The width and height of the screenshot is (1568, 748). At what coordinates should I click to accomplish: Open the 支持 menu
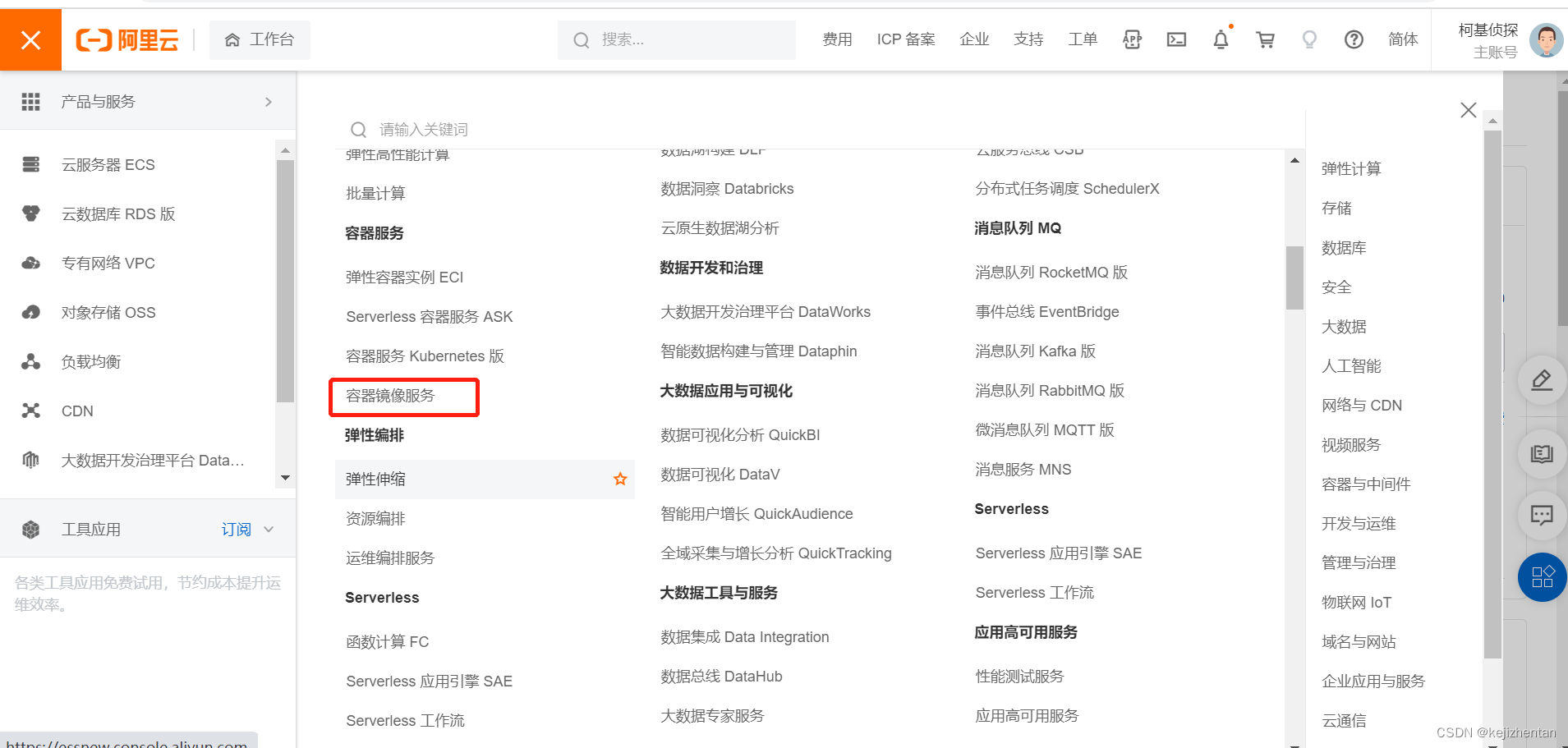point(1028,39)
